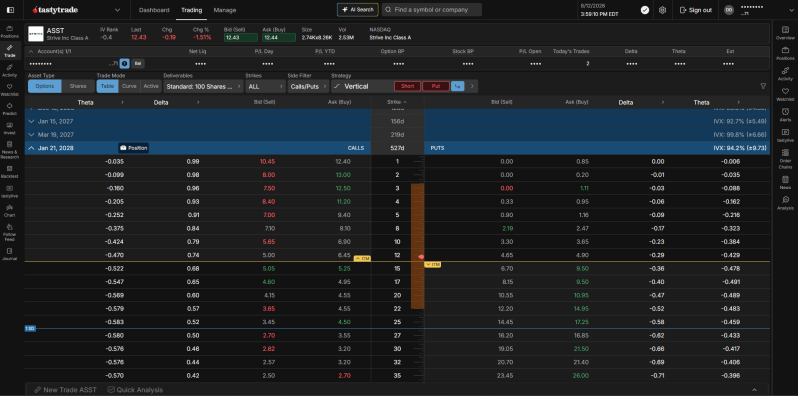The image size is (798, 396).
Task: Go to the Dashboard tab
Action: coord(154,10)
